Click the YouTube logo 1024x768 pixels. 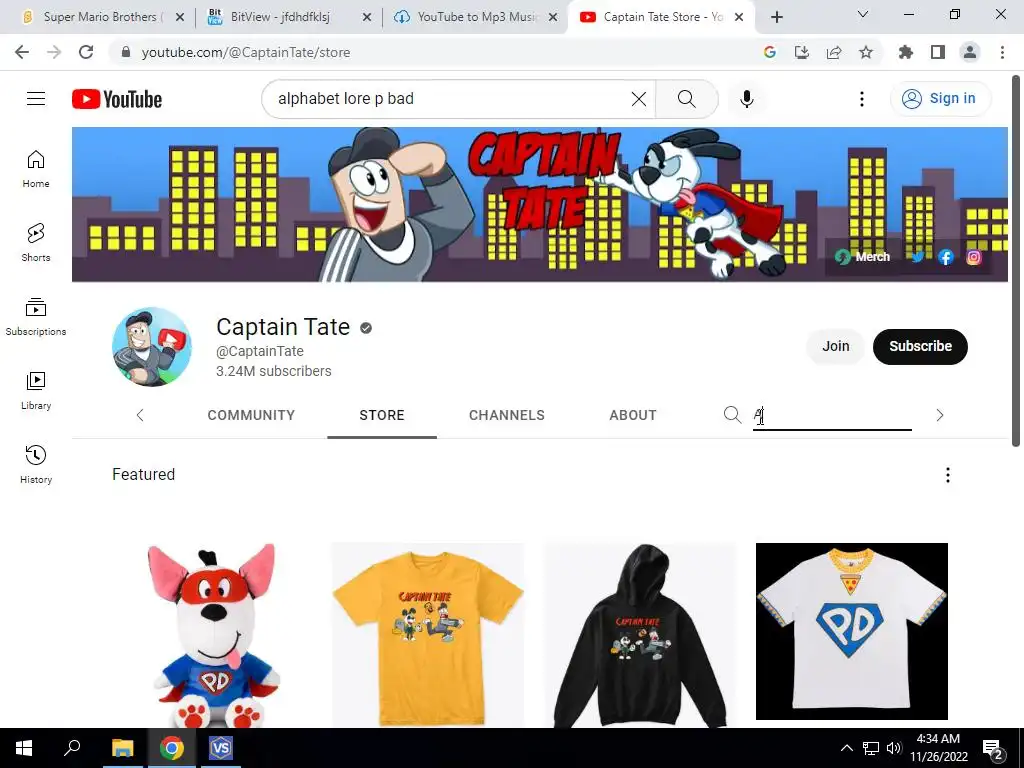point(117,99)
